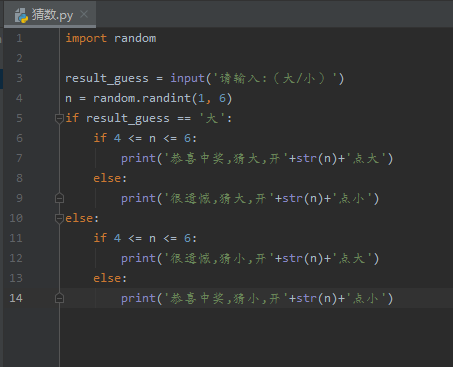Click line number 13 in the gutter

point(16,278)
